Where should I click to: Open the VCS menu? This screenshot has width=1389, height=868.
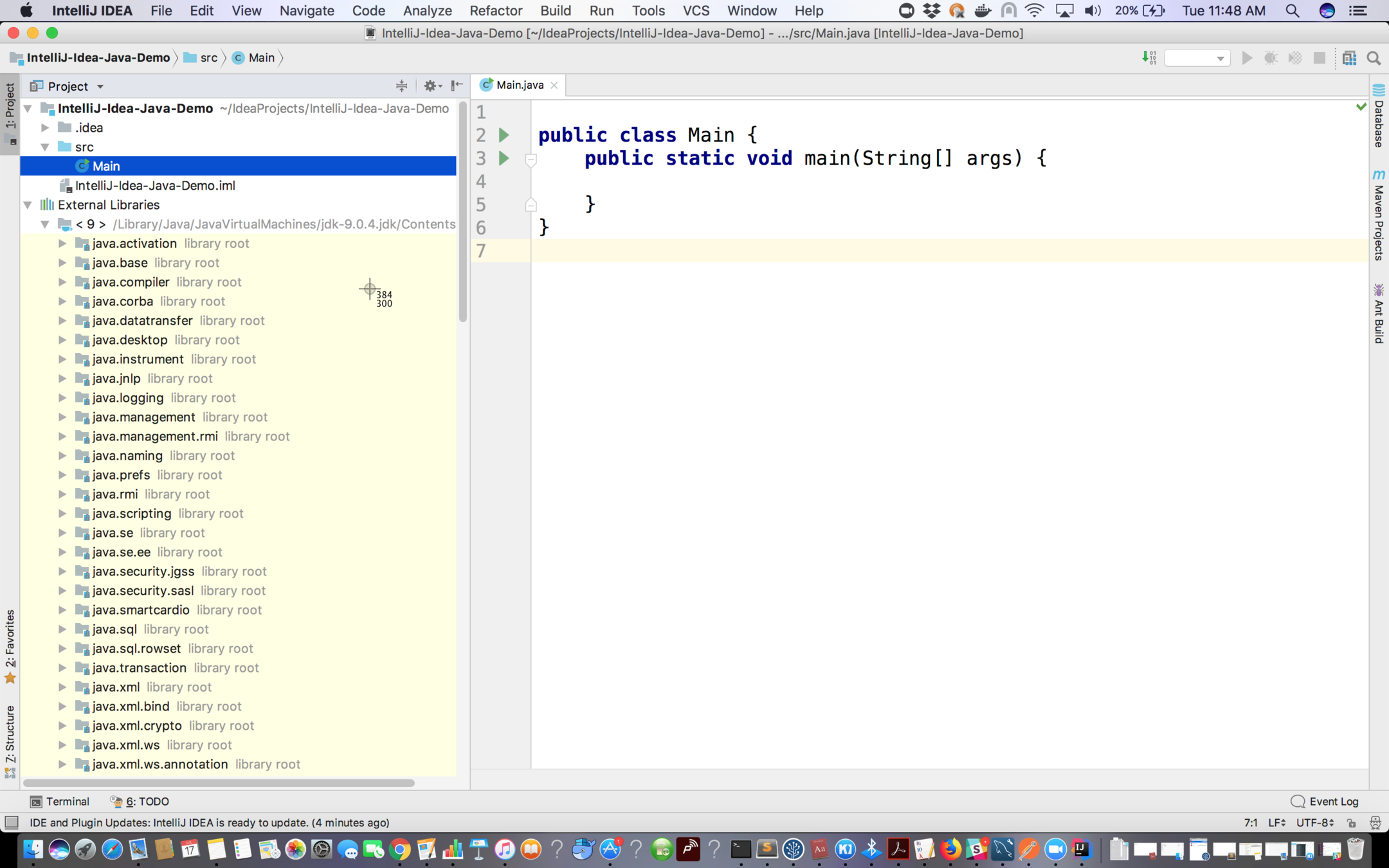click(x=696, y=10)
